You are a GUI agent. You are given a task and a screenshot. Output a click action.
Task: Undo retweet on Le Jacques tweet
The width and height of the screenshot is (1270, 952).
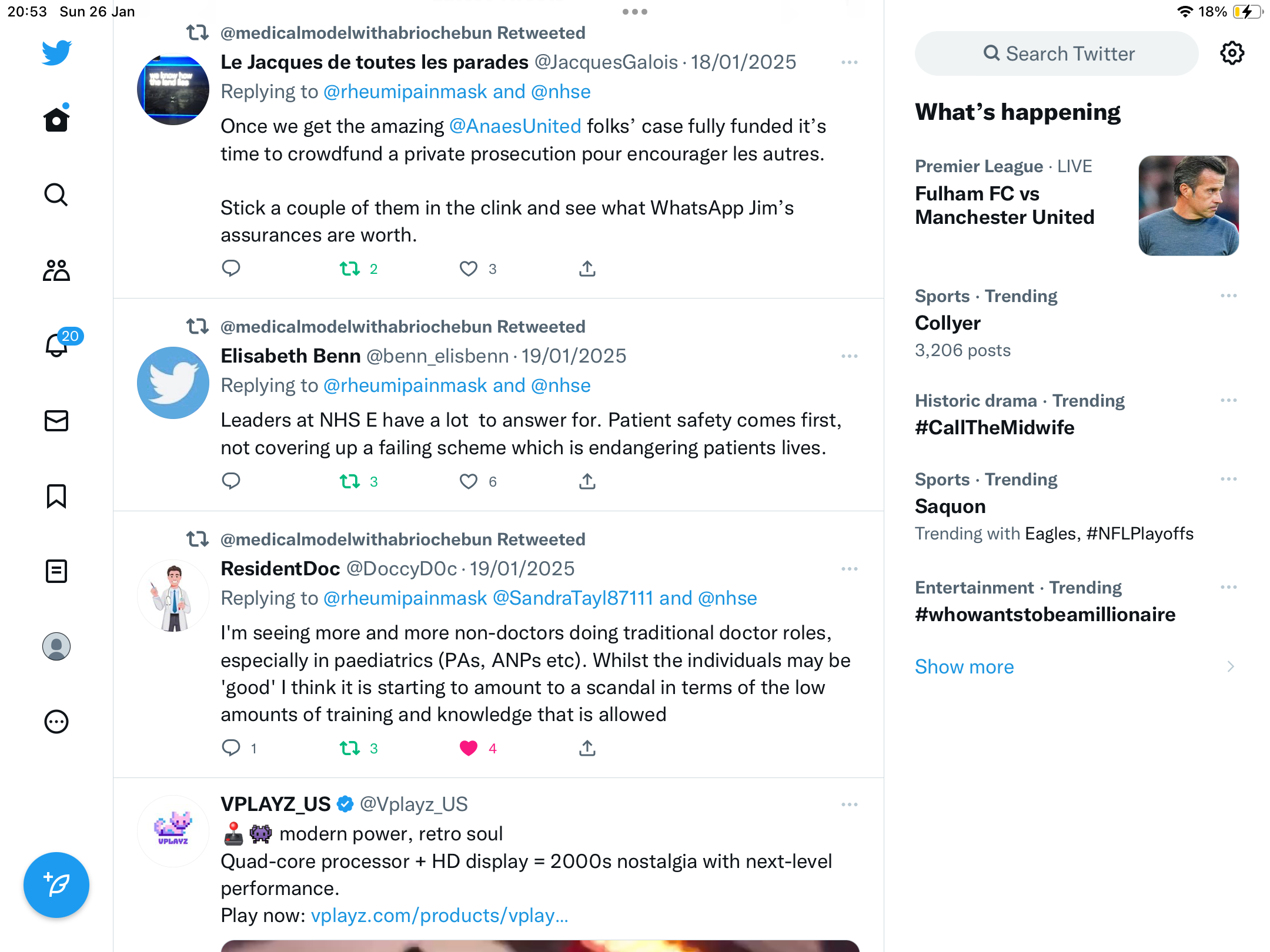[350, 269]
